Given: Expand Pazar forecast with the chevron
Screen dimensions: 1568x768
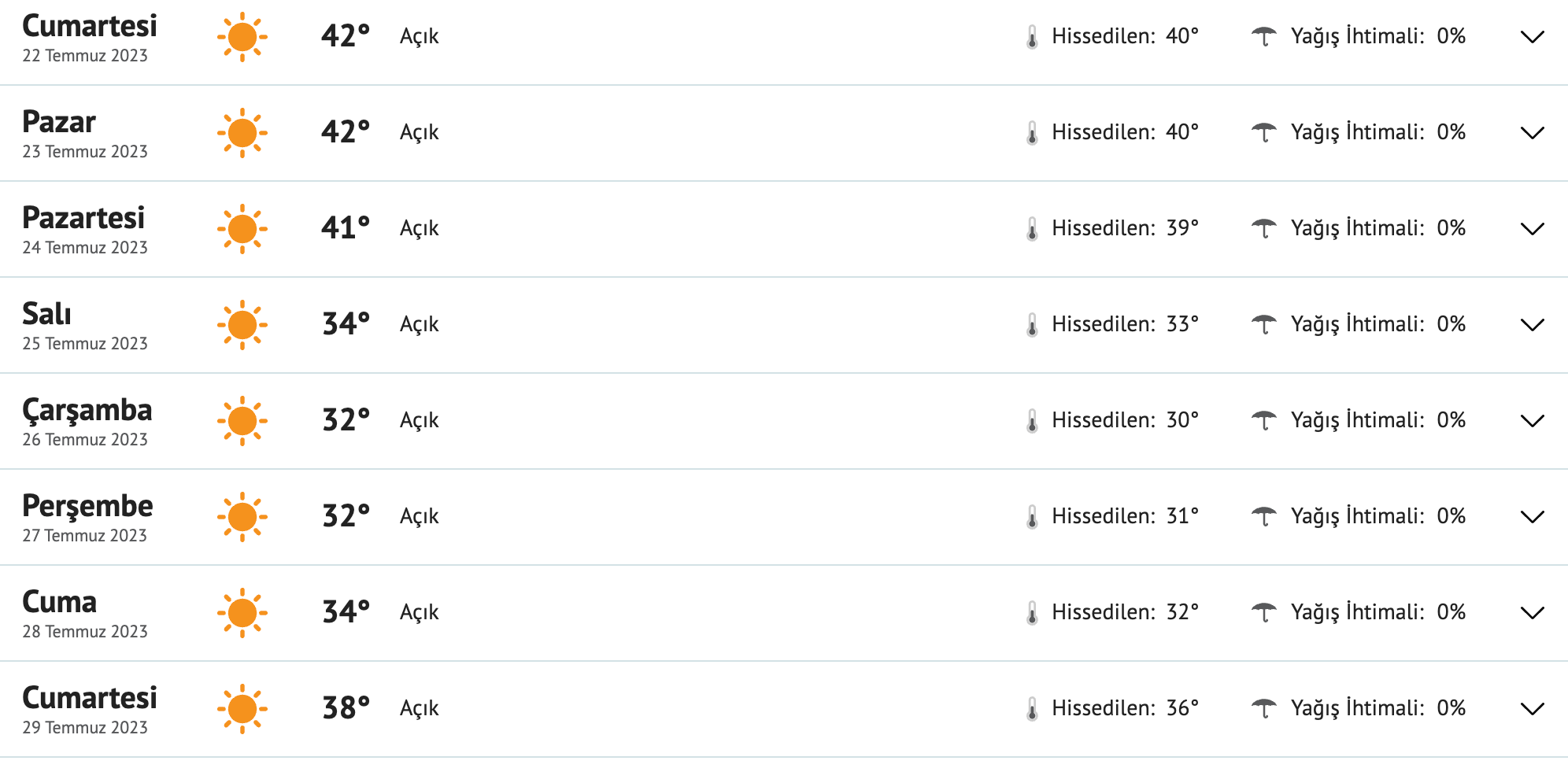Looking at the screenshot, I should [x=1533, y=133].
